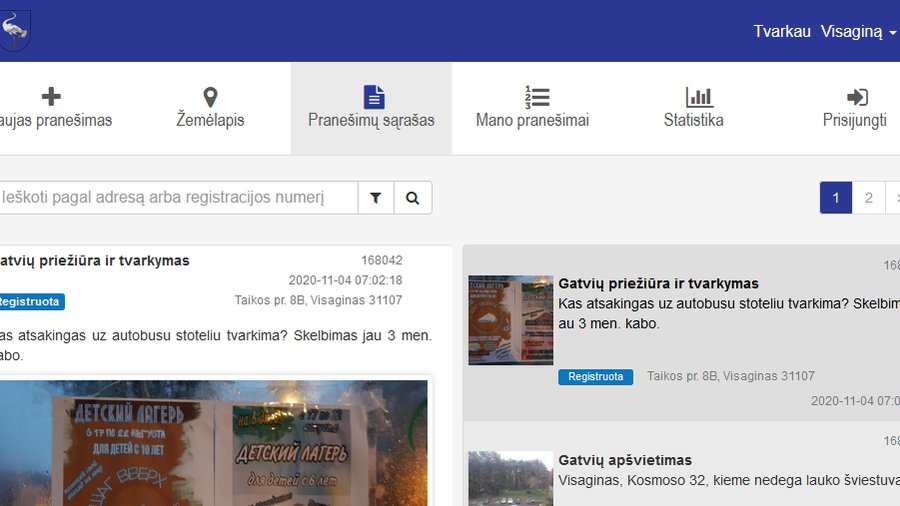Click detail address Taikos pr. 8B, Visaginas 31107
900x506 pixels.
318,300
